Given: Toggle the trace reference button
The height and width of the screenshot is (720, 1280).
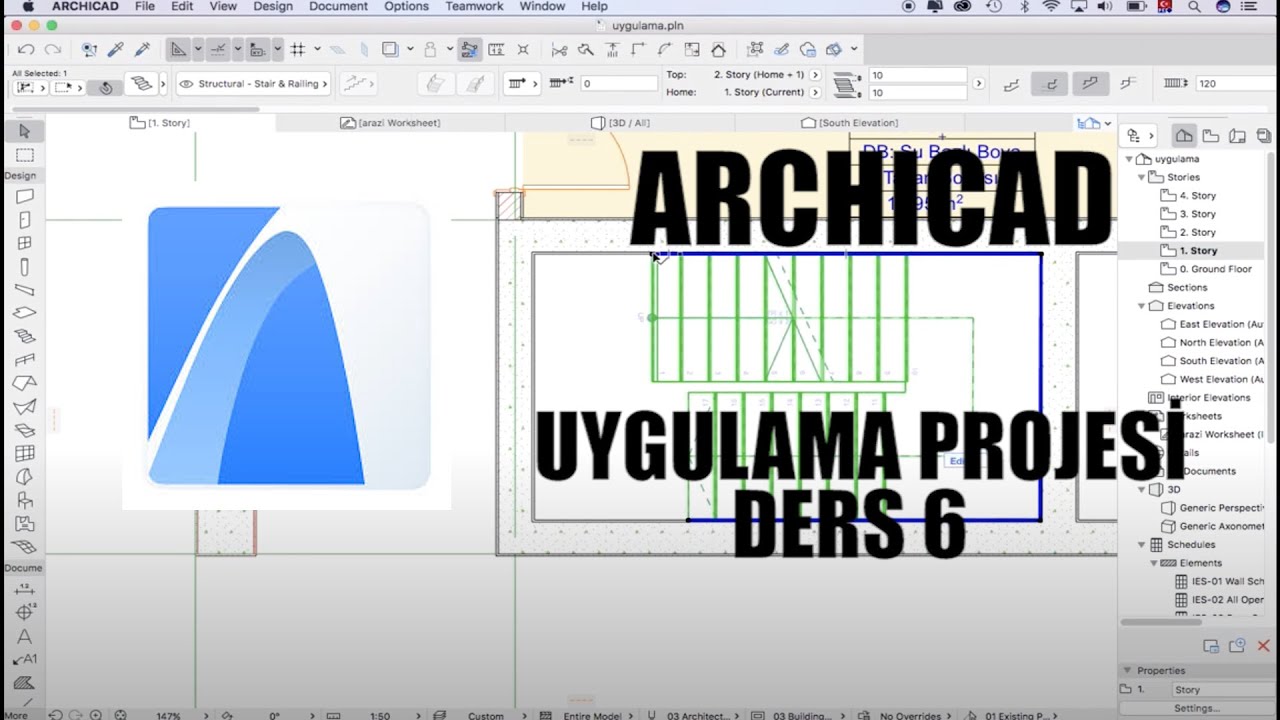Looking at the screenshot, I should click(x=390, y=49).
